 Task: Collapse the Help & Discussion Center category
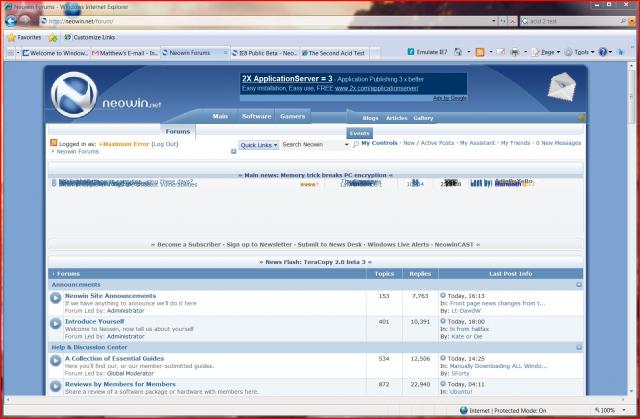pyautogui.click(x=579, y=347)
